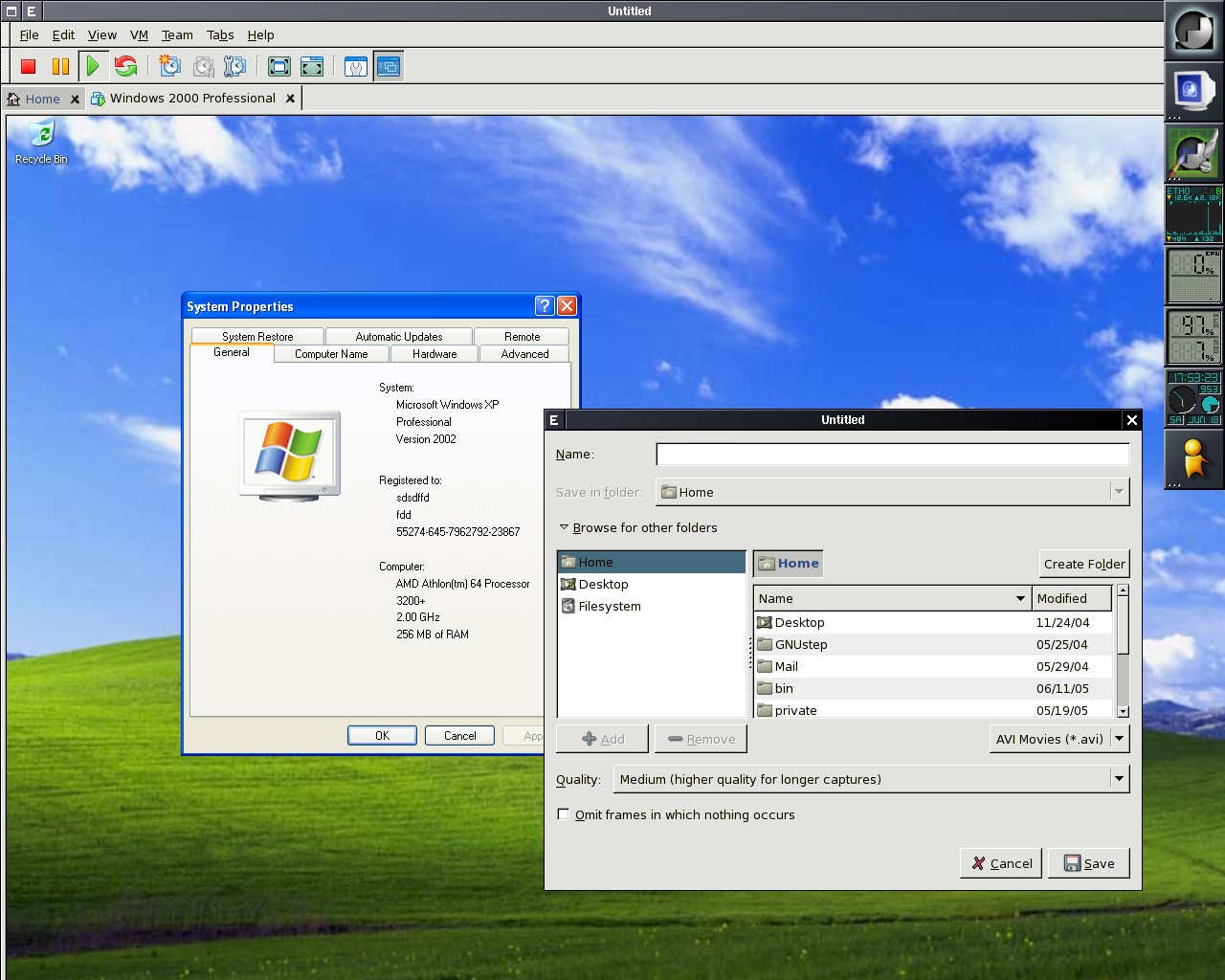1225x980 pixels.
Task: Open the Help menu
Action: point(260,34)
